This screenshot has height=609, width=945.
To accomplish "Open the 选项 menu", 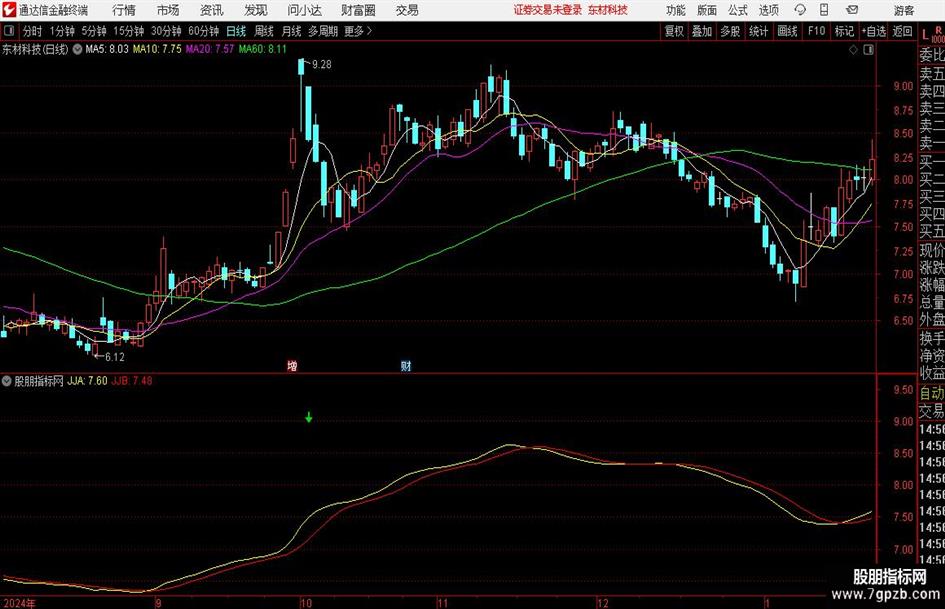I will pos(769,10).
